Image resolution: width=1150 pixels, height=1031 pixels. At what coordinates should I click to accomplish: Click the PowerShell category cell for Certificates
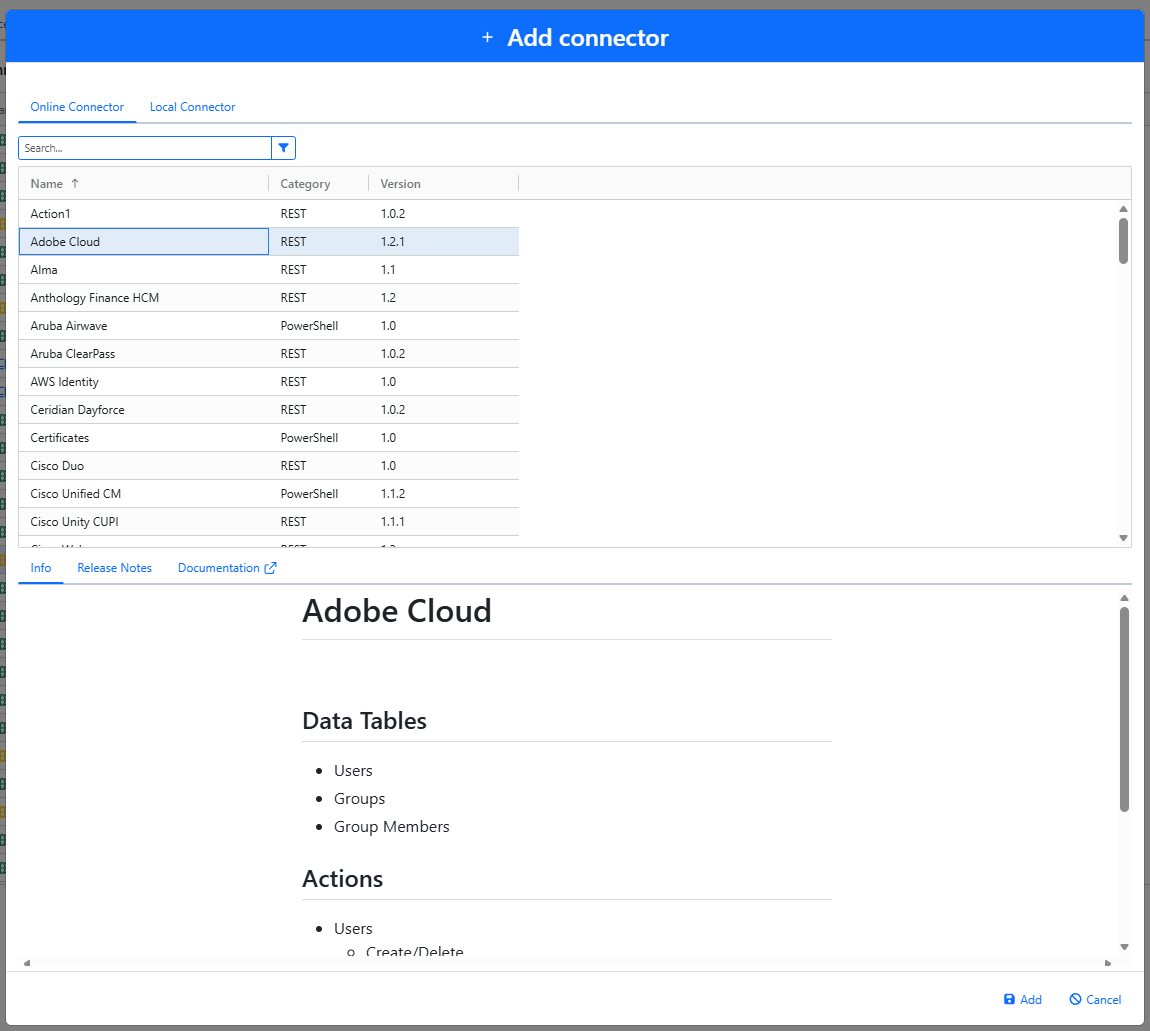(x=318, y=438)
